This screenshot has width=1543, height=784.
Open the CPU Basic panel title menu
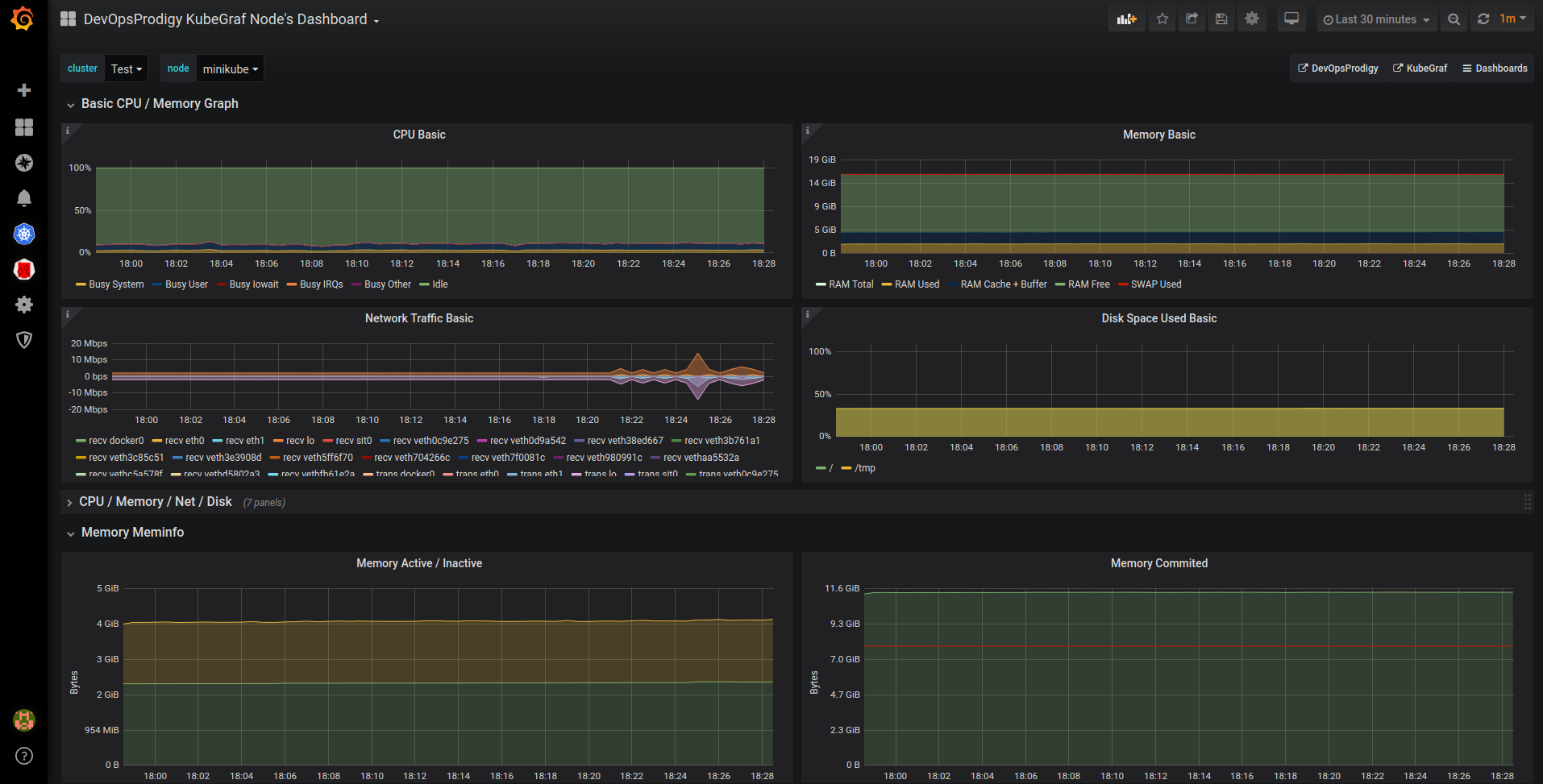click(419, 135)
